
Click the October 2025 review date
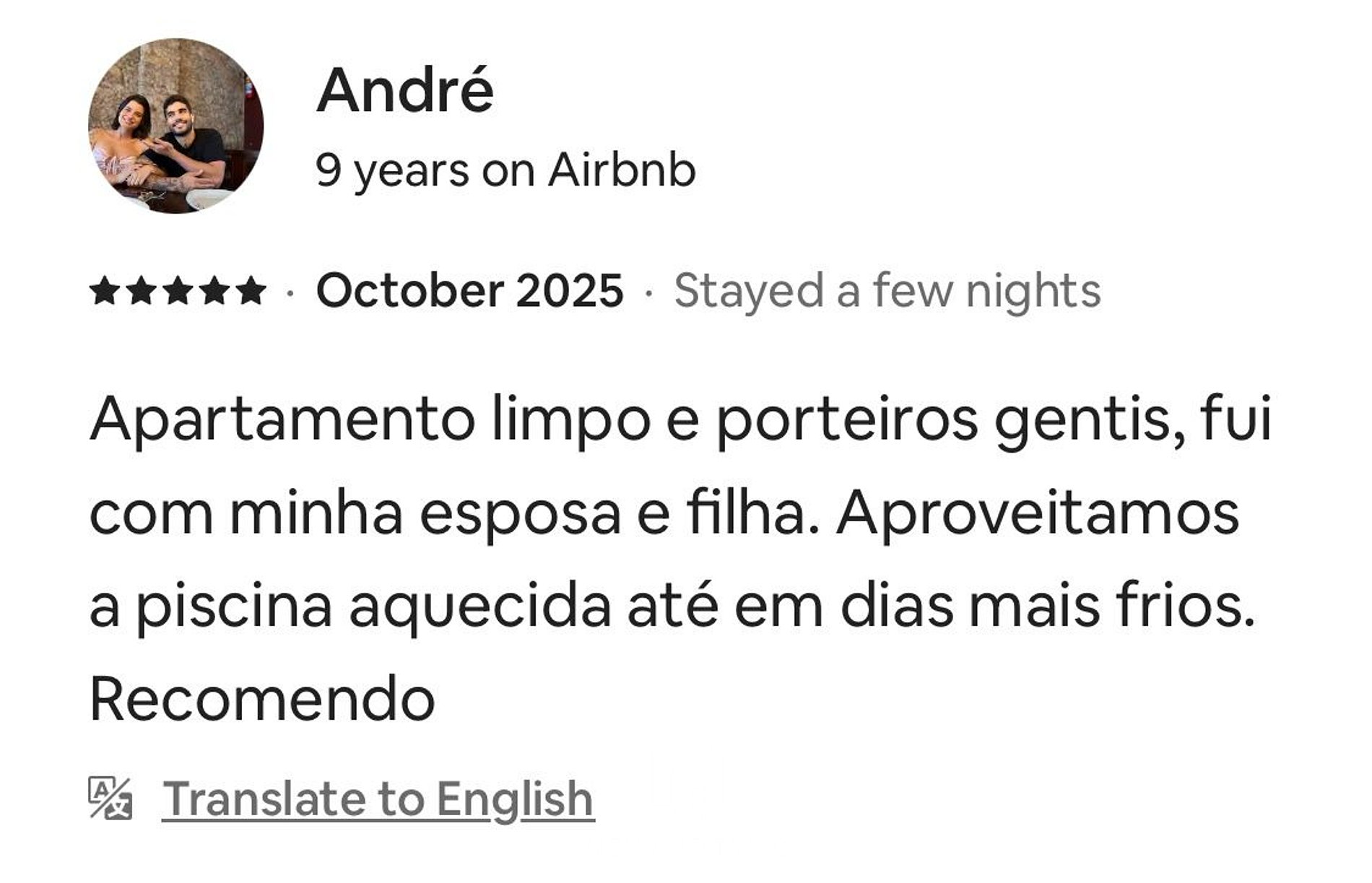tap(469, 291)
